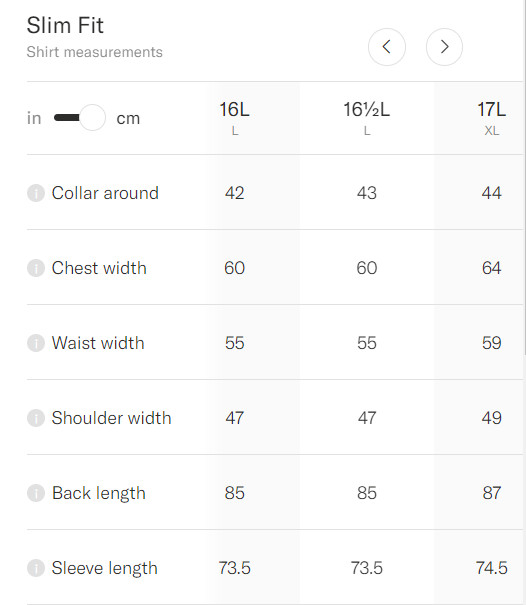The image size is (526, 605).
Task: Click the vertical scrollbar on right edge
Action: [524, 177]
